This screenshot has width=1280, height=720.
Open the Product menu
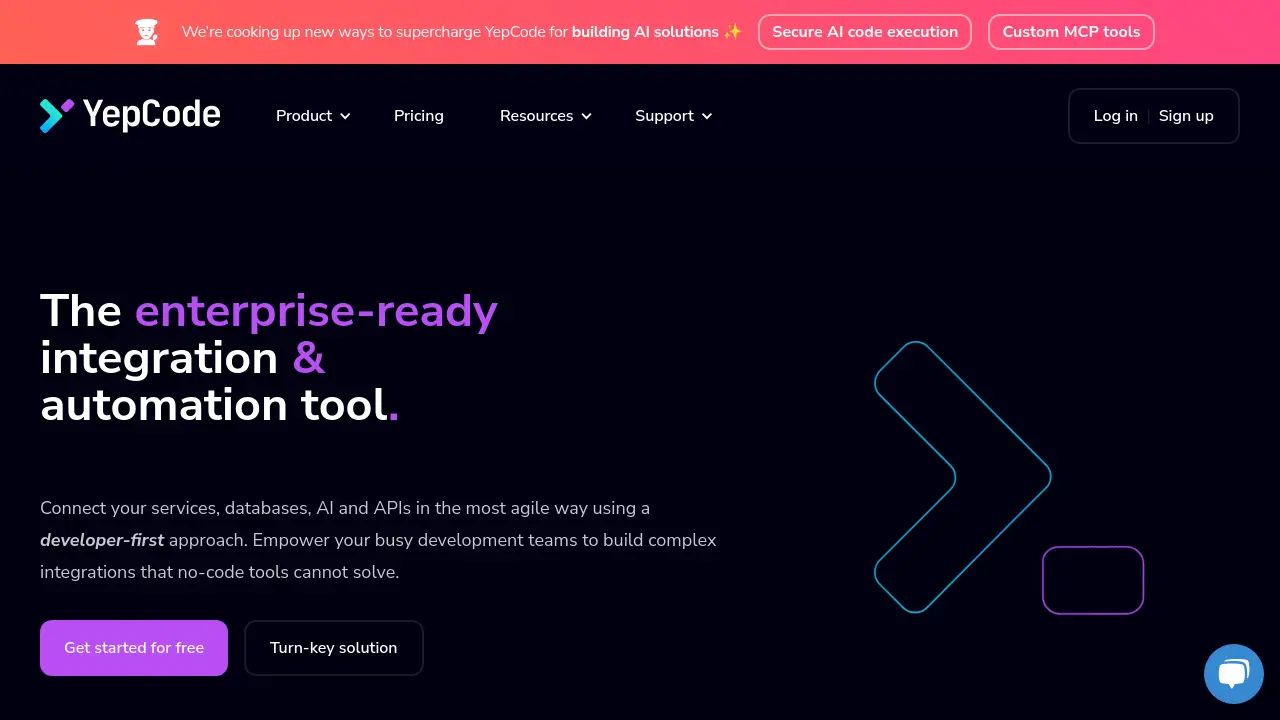[x=304, y=116]
